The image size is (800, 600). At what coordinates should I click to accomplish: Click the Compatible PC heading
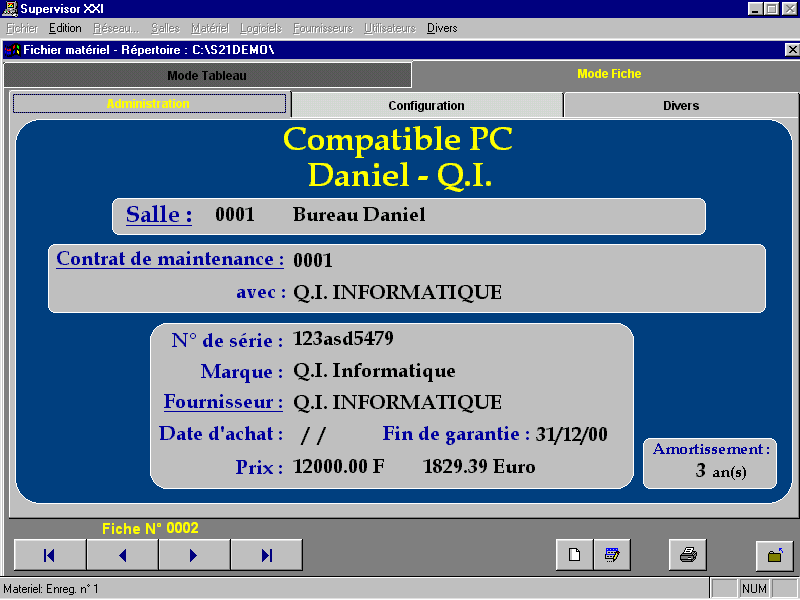398,139
